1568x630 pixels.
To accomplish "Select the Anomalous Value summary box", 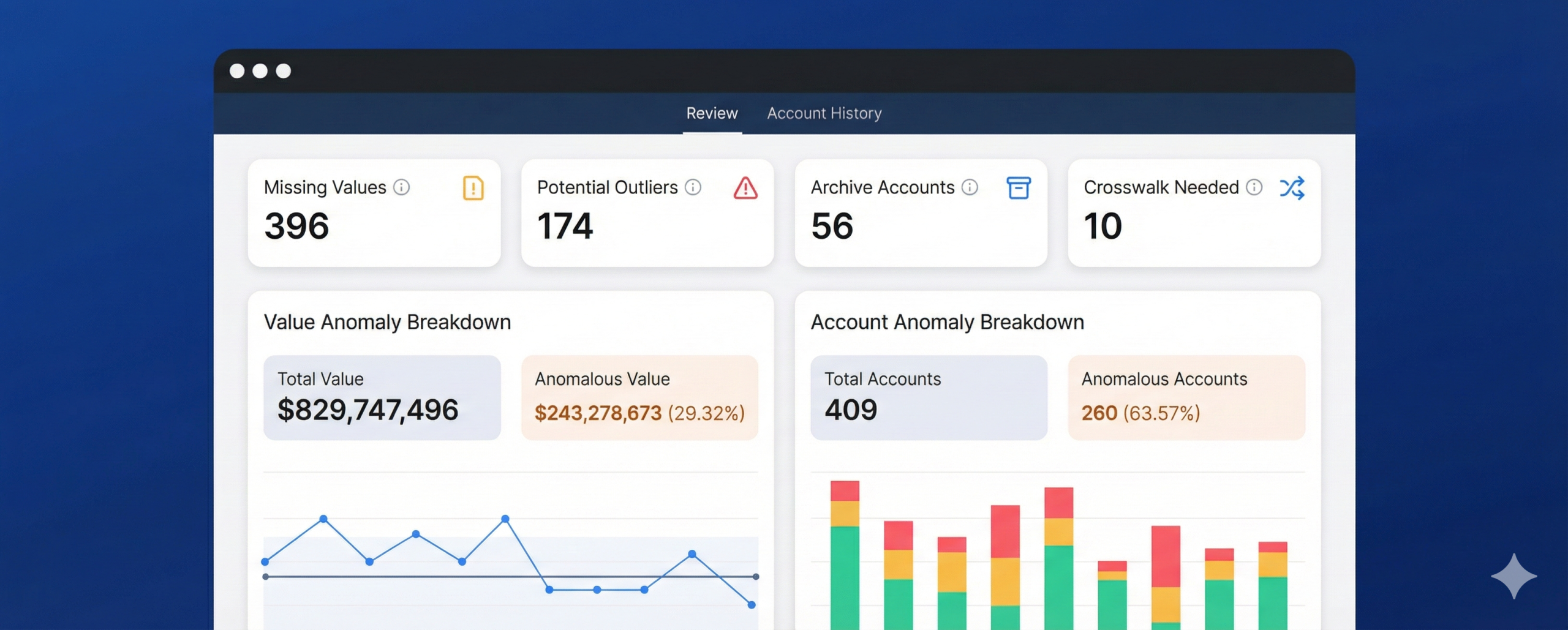I will (639, 397).
